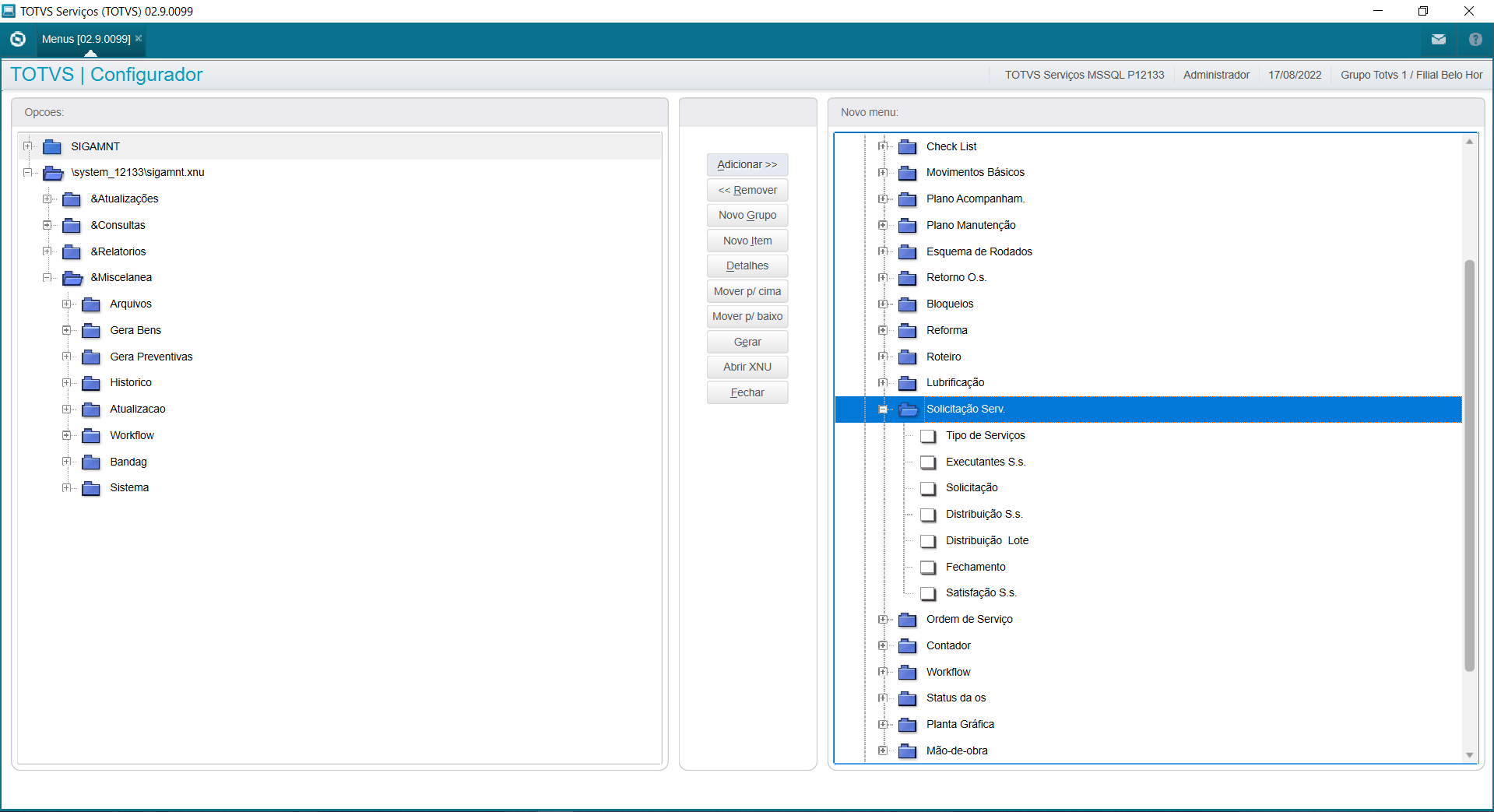Viewport: 1494px width, 812px height.
Task: Open the mail envelope icon
Action: (1439, 39)
